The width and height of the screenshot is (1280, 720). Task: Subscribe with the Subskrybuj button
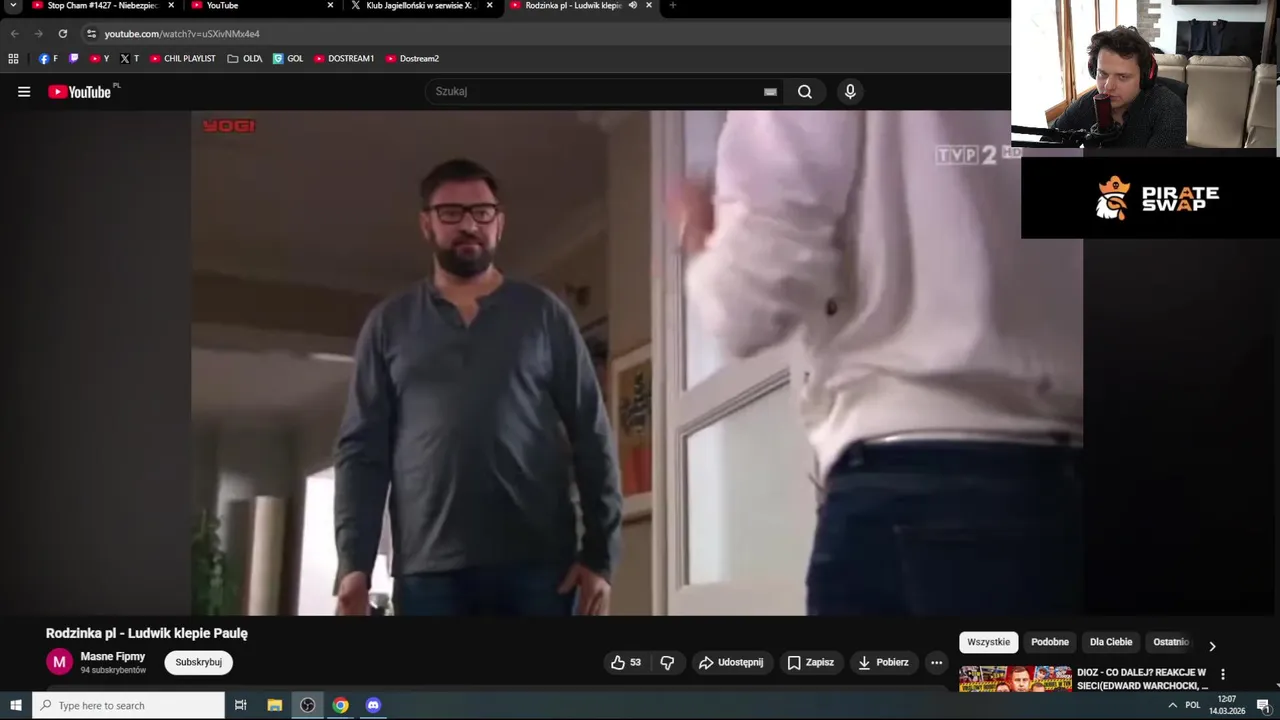(x=198, y=662)
